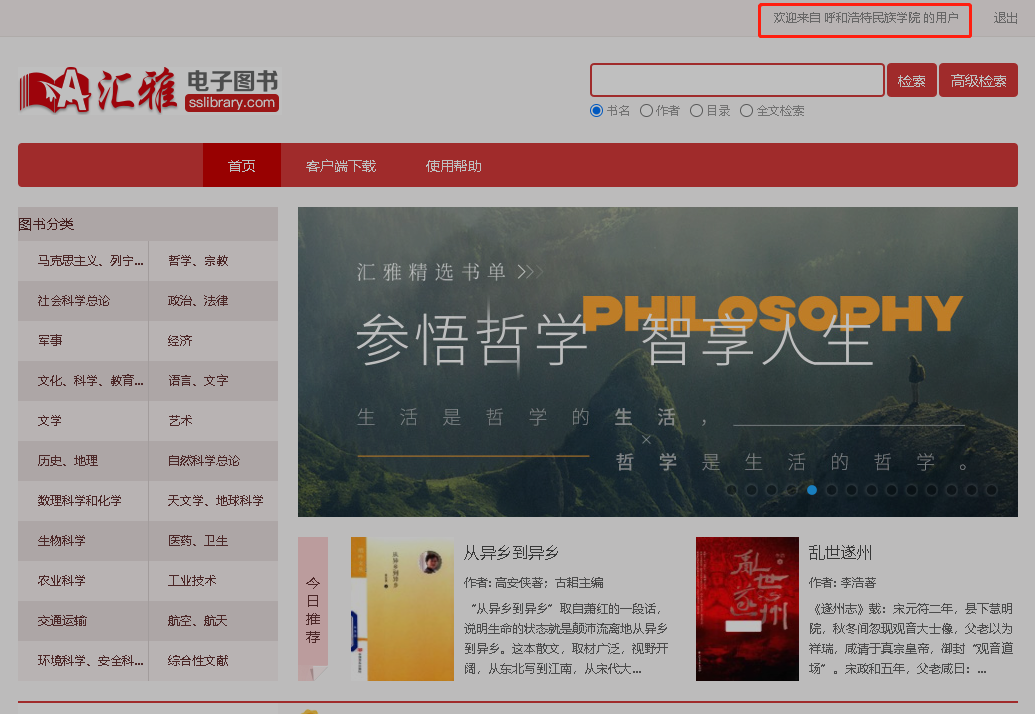Open the 从异乡到异乡 book cover thumbnail

[402, 609]
